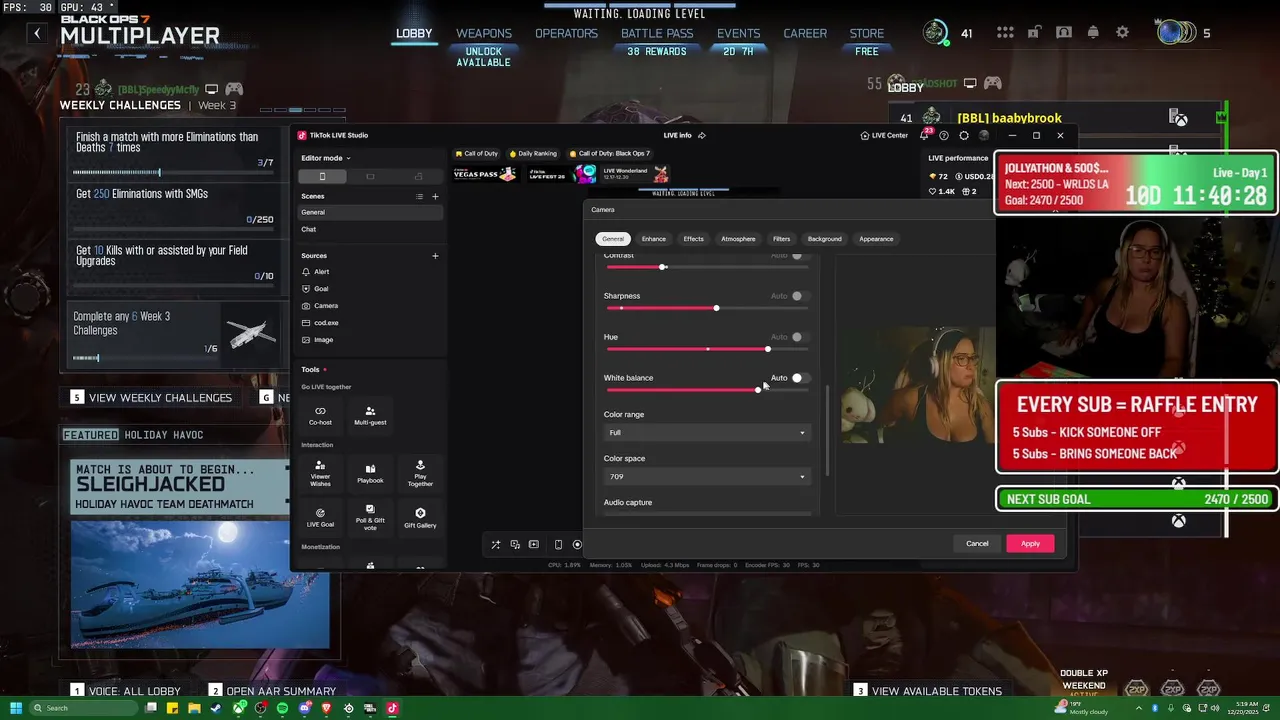Click the add-media screen icon in bottom toolbar
Viewport: 1280px width, 720px height.
click(x=534, y=545)
